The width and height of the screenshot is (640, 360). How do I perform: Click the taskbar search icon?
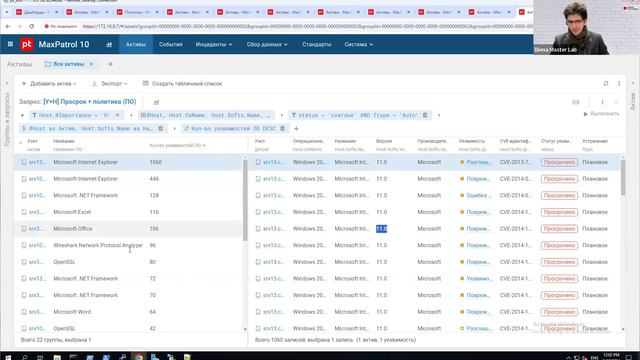pyautogui.click(x=24, y=357)
